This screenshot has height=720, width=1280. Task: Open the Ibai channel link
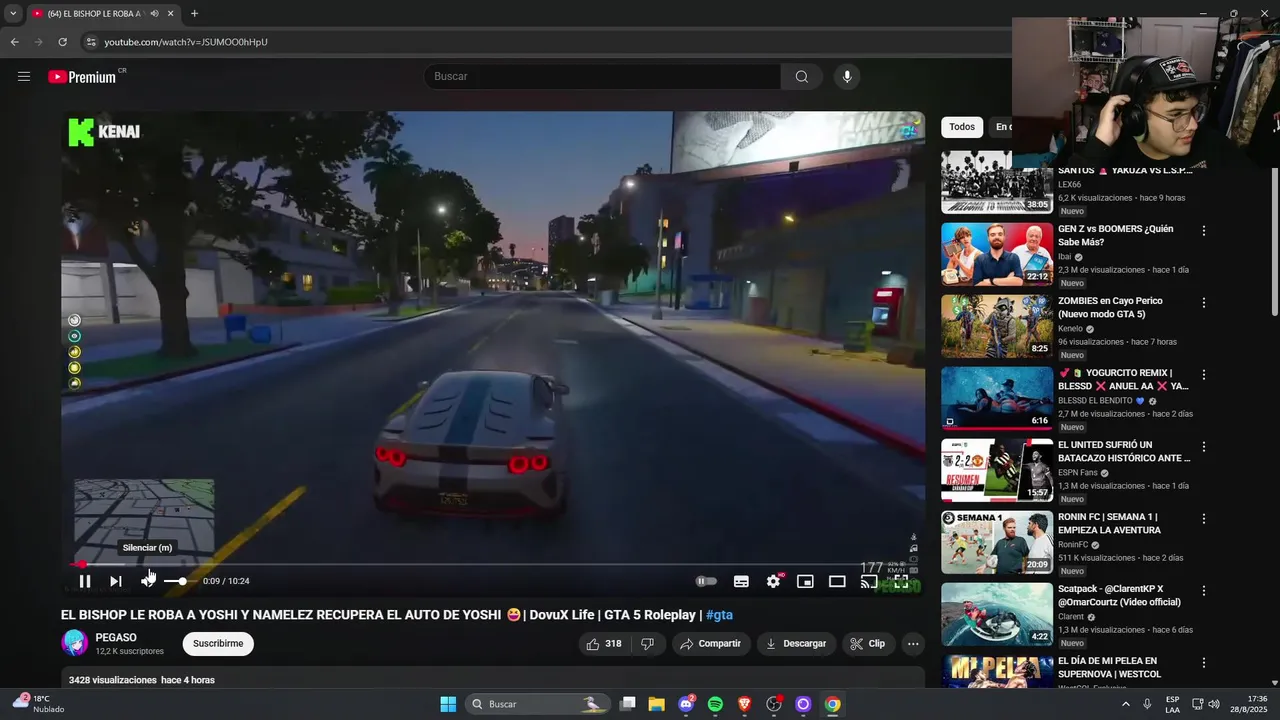point(1065,257)
